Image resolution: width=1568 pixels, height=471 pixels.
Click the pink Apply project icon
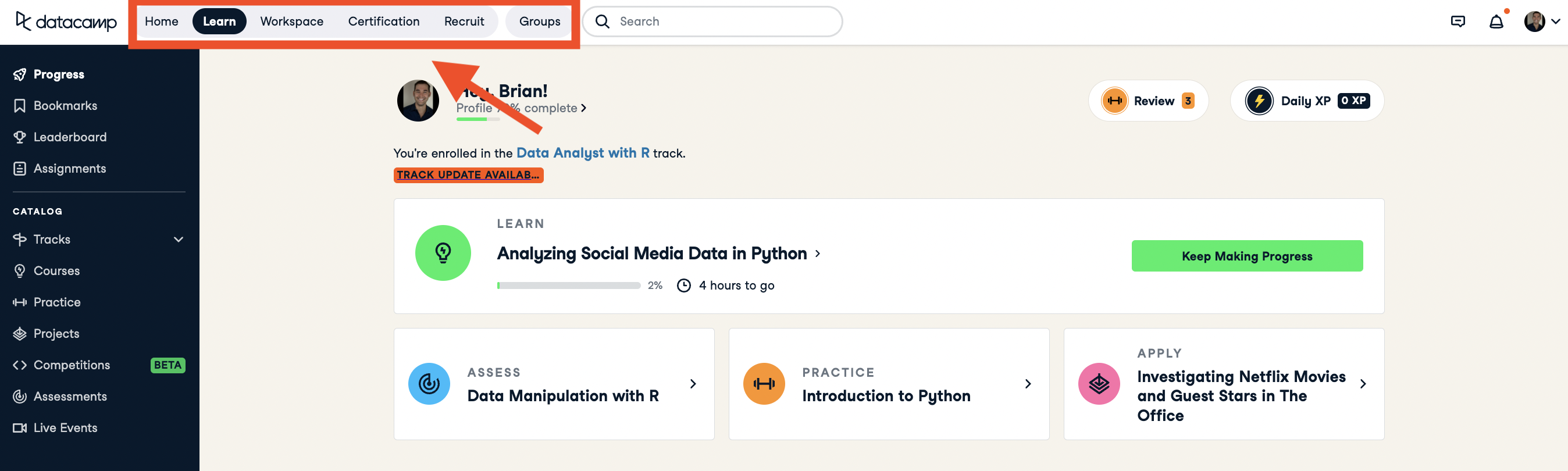pos(1098,383)
